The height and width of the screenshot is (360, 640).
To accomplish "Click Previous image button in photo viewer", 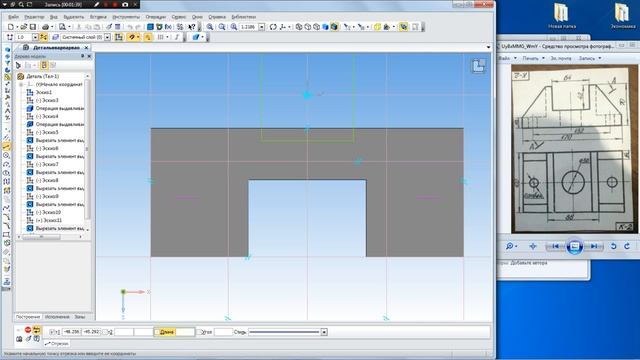I will (555, 246).
